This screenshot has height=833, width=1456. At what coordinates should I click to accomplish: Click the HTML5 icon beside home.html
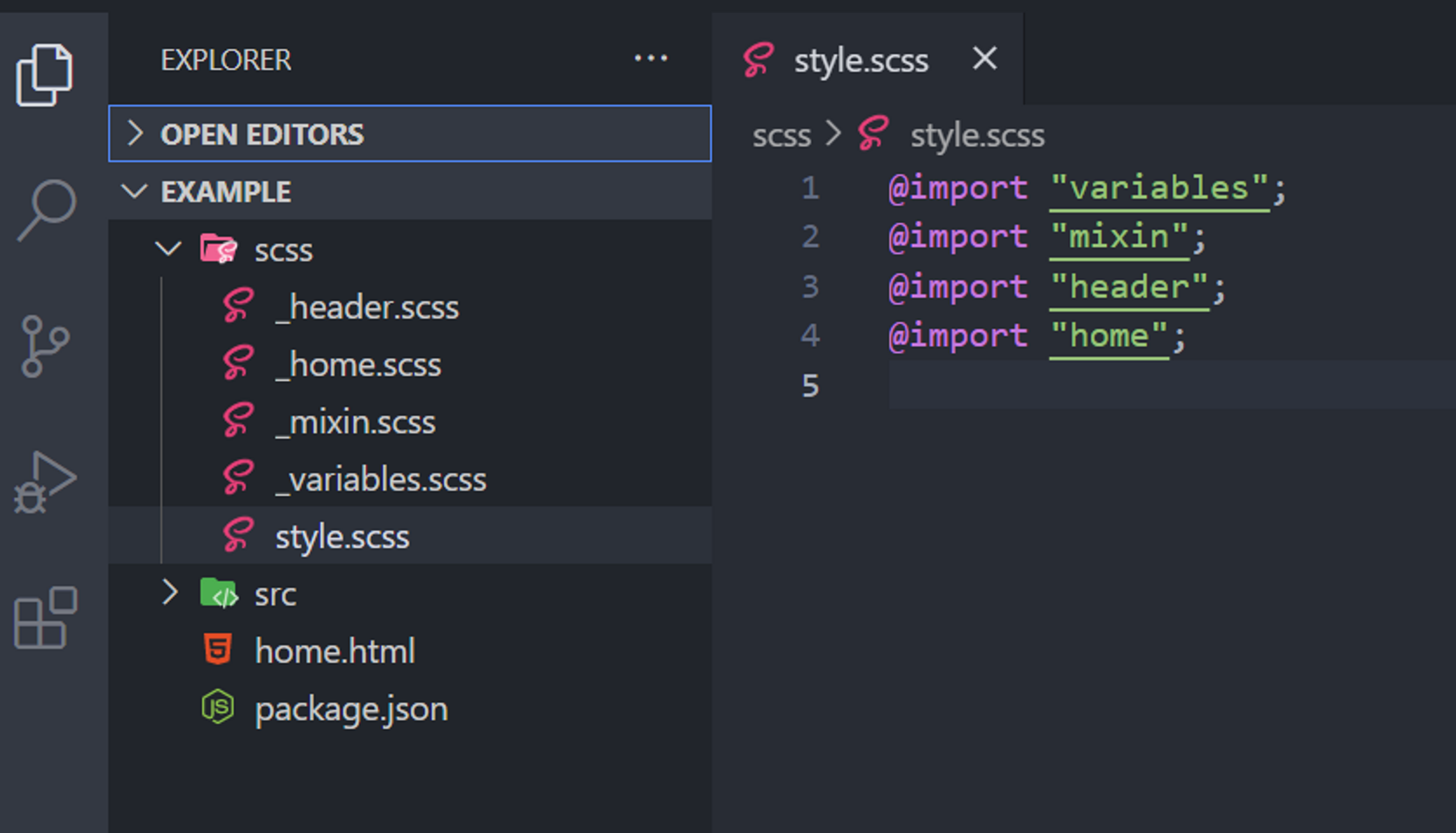218,650
